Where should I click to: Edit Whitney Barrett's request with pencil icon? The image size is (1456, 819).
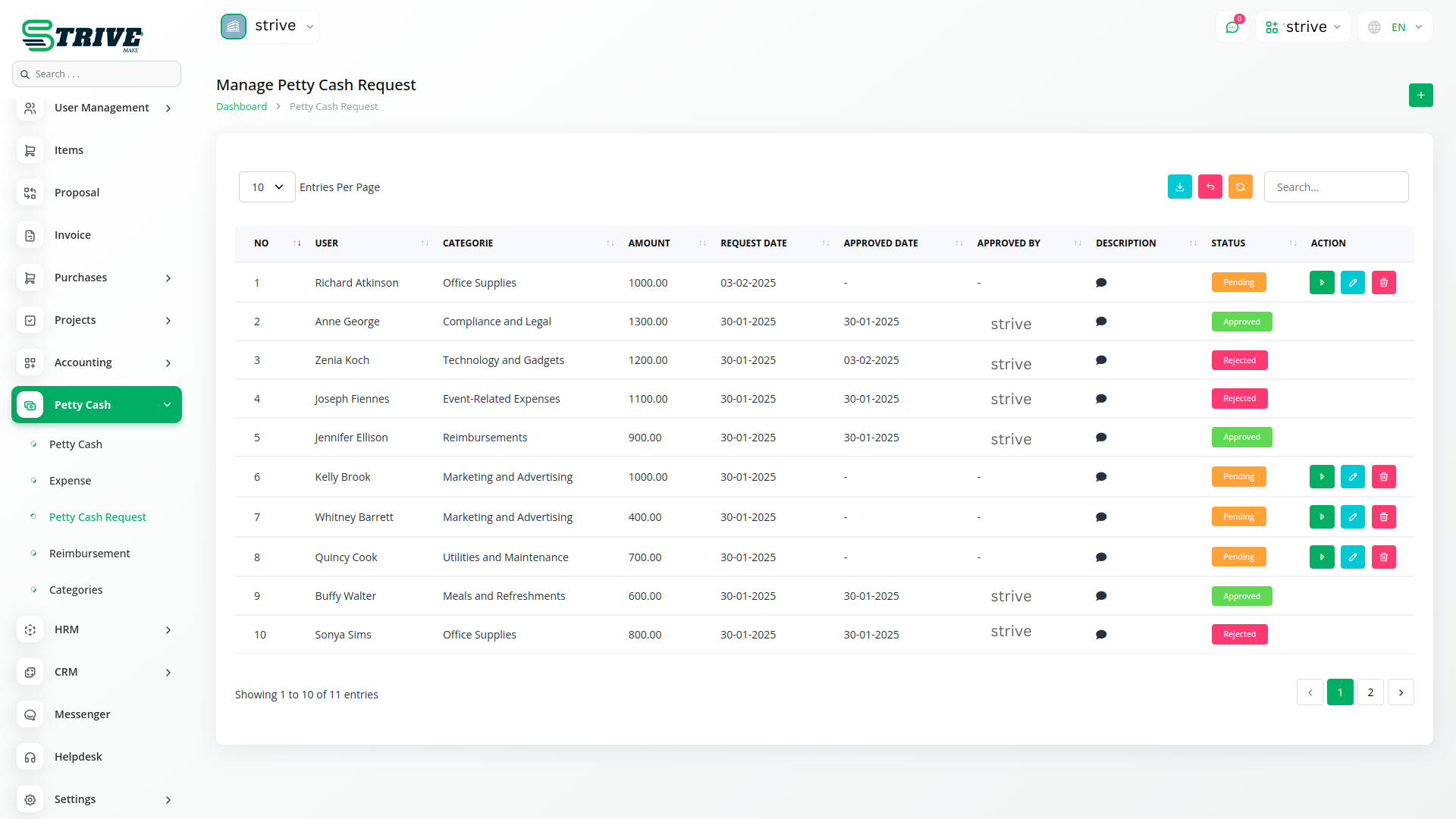[x=1352, y=516]
